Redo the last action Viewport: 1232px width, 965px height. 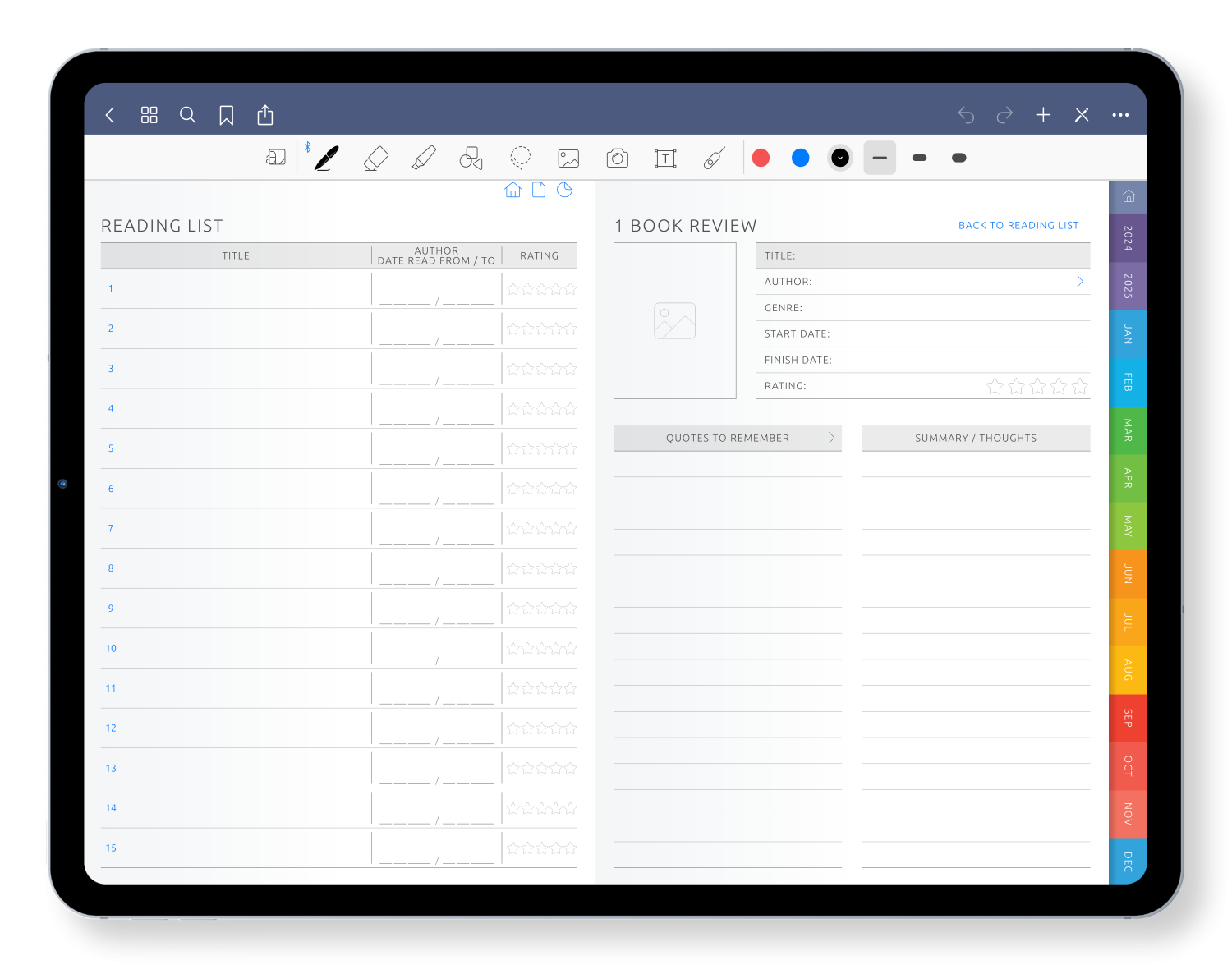[1004, 115]
